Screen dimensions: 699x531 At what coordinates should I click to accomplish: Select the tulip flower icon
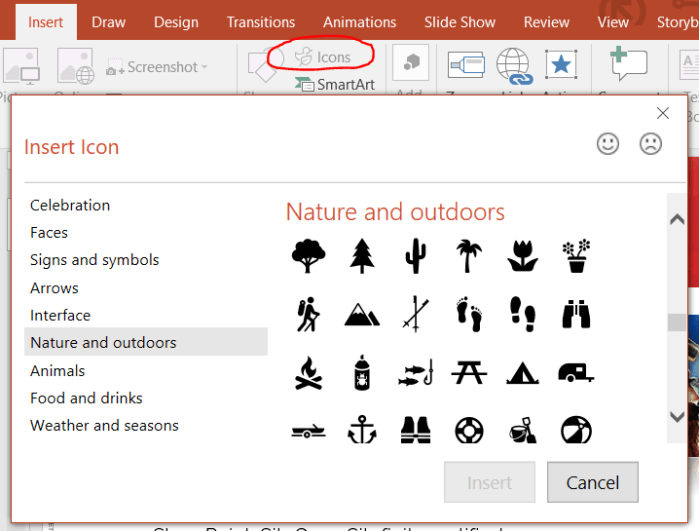[x=522, y=255]
